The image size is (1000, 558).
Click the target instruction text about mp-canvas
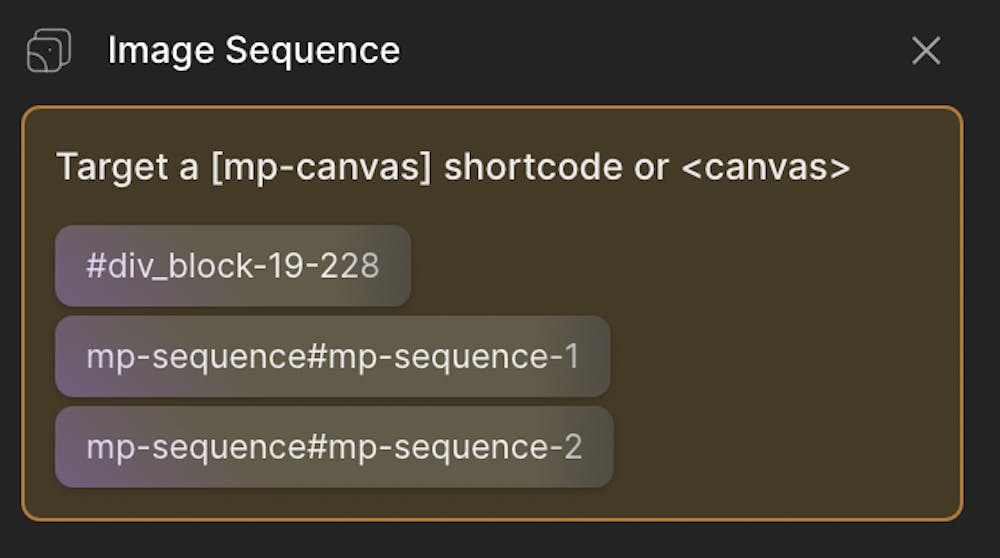453,168
